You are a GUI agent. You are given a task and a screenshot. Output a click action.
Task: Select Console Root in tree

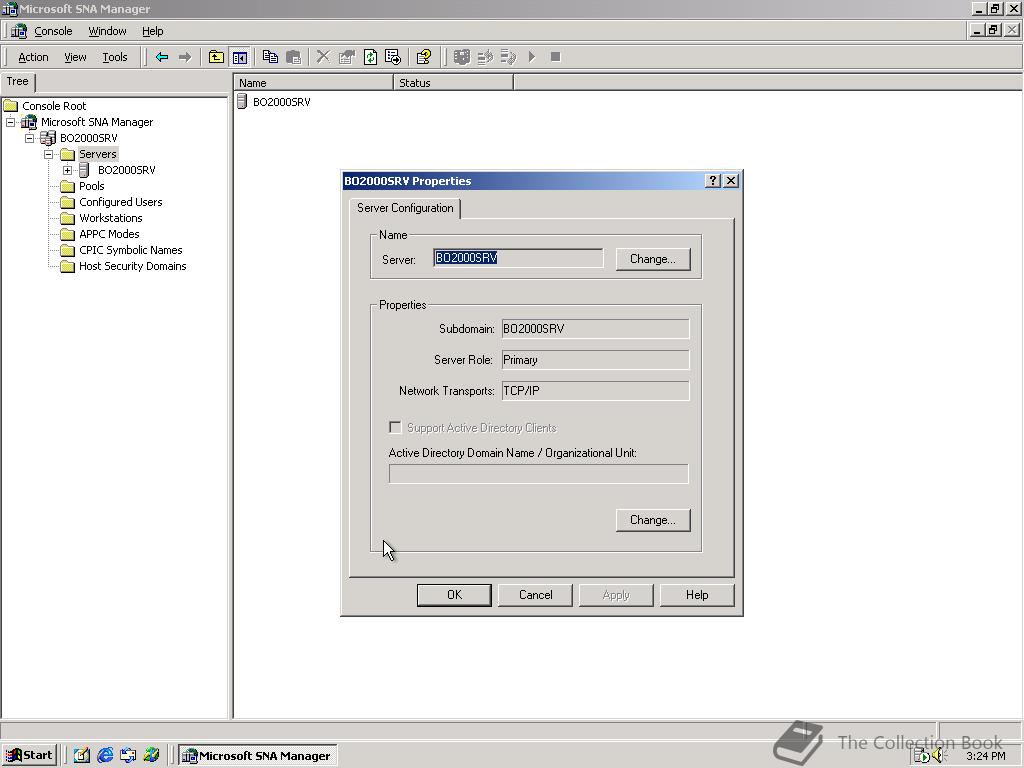54,106
